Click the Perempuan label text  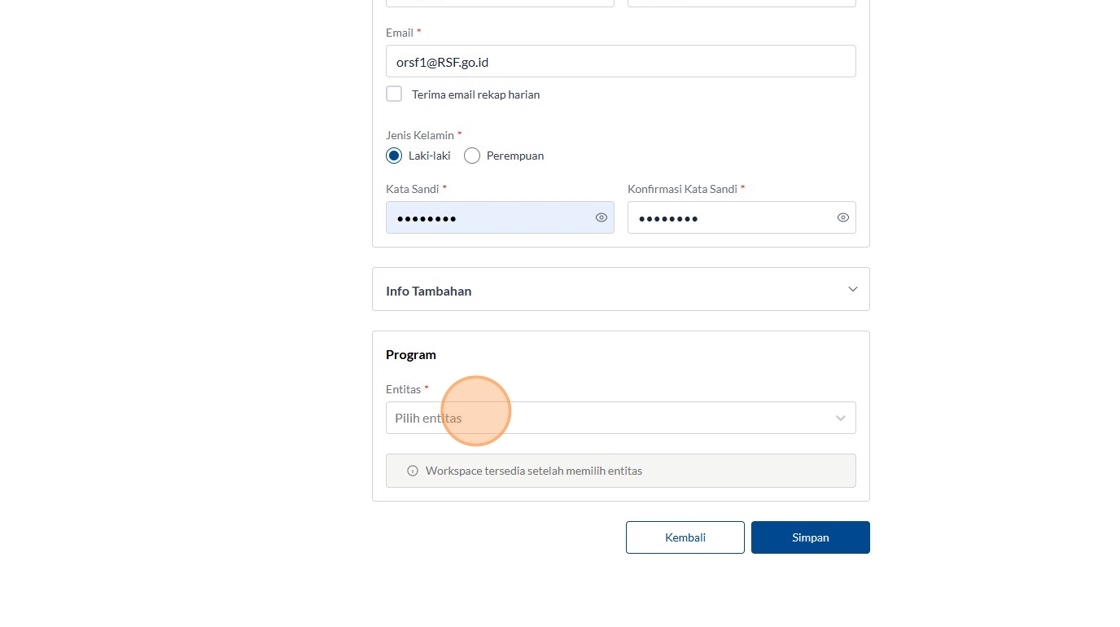(x=515, y=156)
